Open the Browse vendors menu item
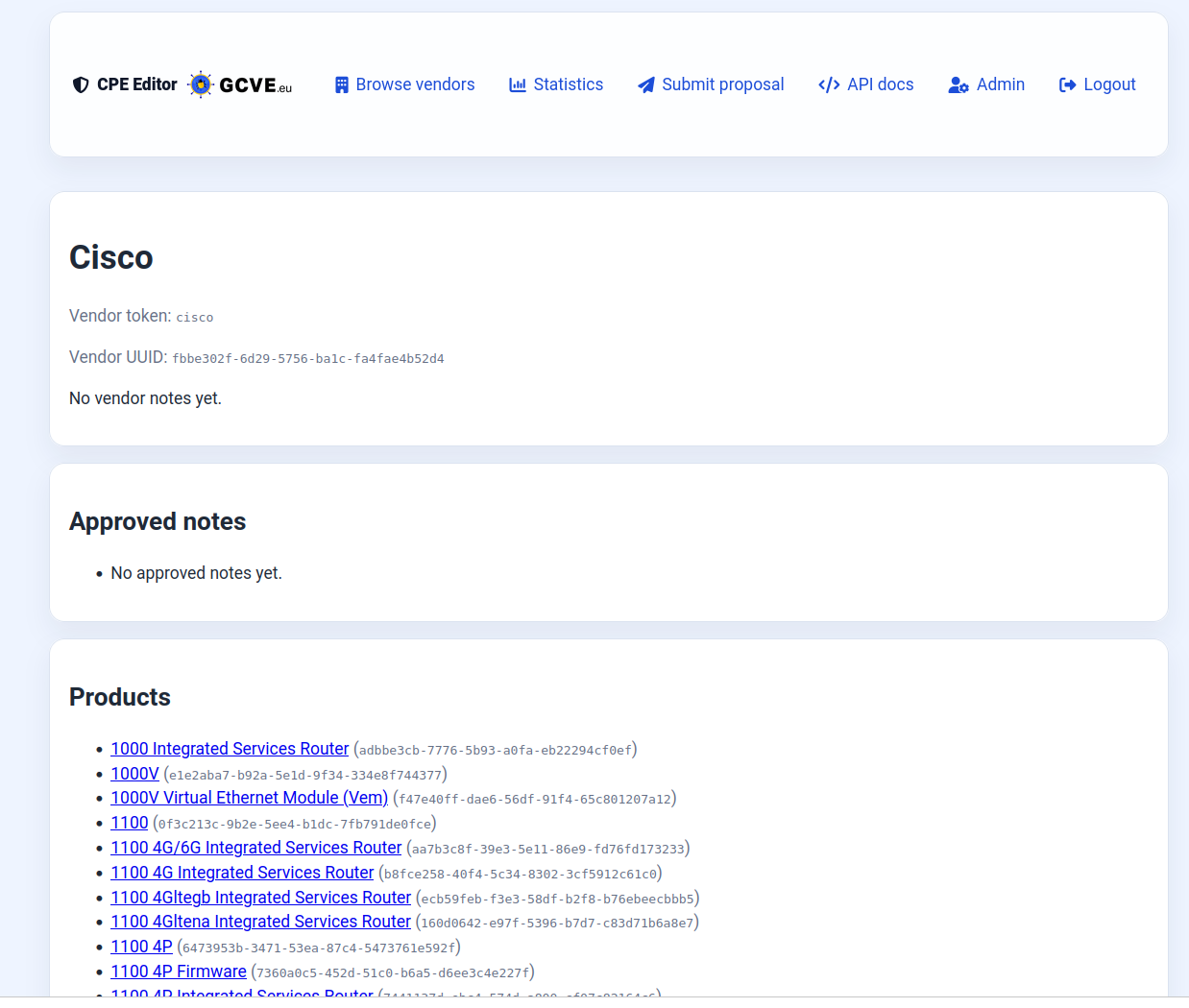 tap(415, 84)
